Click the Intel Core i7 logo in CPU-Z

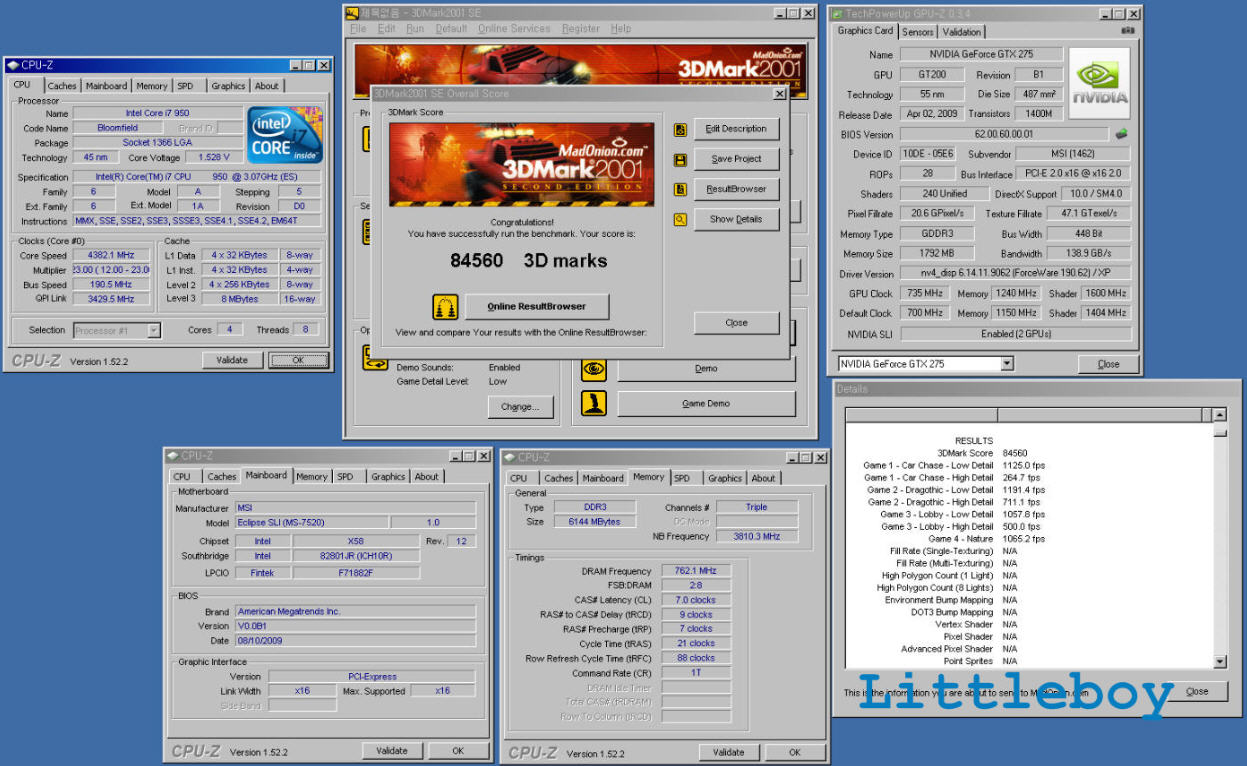click(285, 135)
